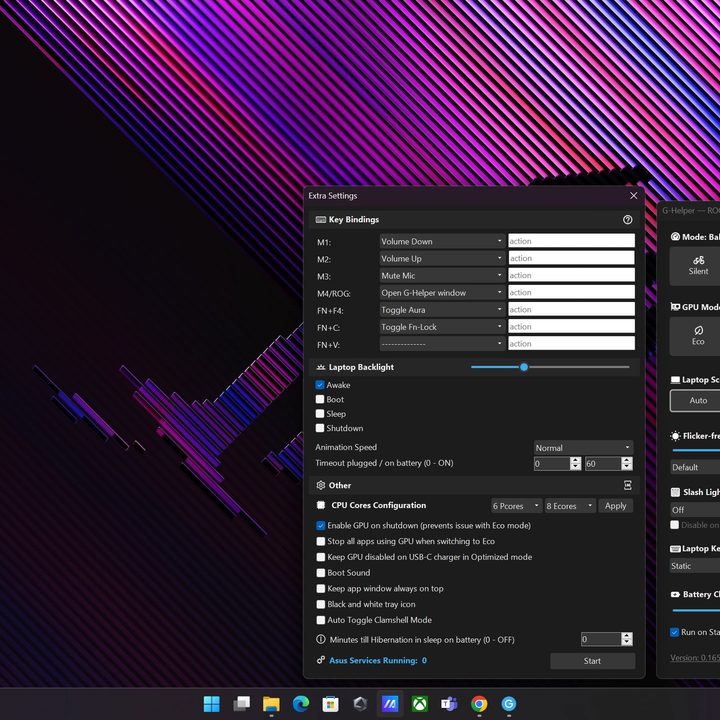Select Auto screen mode in G-Helper window
720x720 pixels.
click(697, 400)
